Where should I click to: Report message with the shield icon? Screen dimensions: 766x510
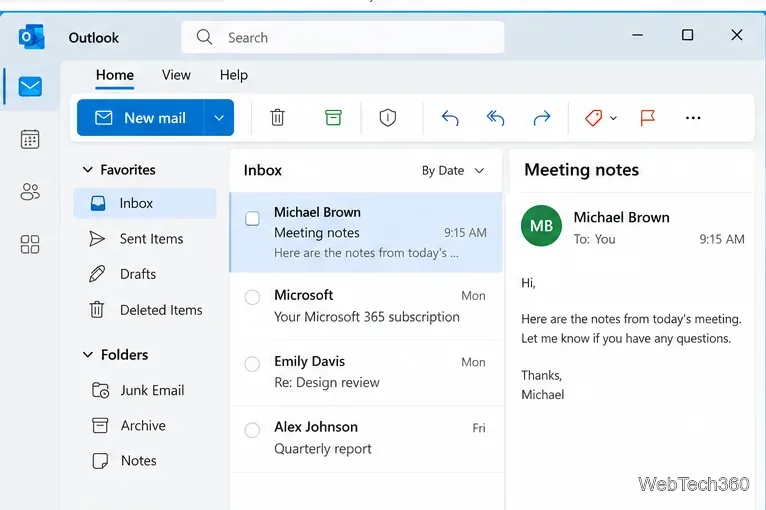[x=388, y=118]
